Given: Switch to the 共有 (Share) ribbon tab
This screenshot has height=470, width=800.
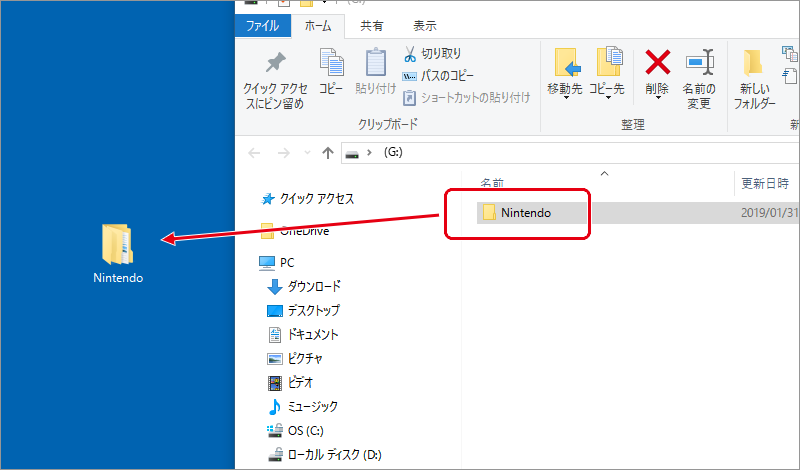Looking at the screenshot, I should [x=371, y=25].
